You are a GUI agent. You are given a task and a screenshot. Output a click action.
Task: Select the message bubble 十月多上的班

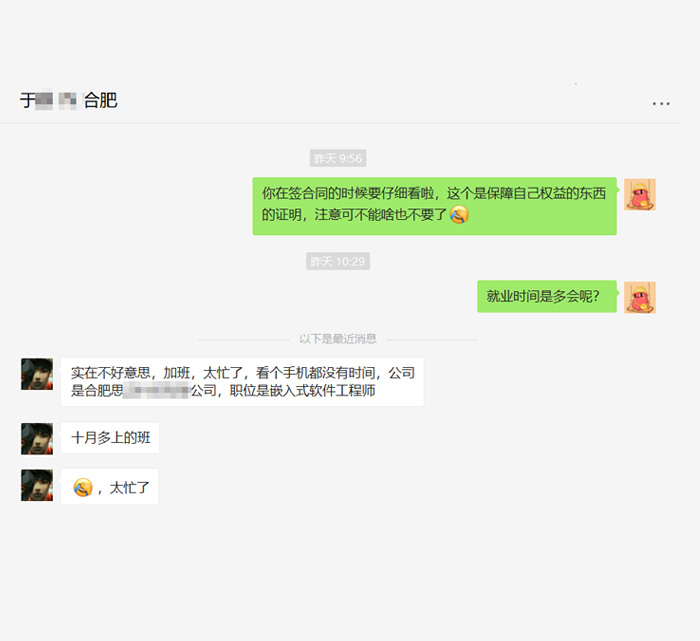[110, 437]
